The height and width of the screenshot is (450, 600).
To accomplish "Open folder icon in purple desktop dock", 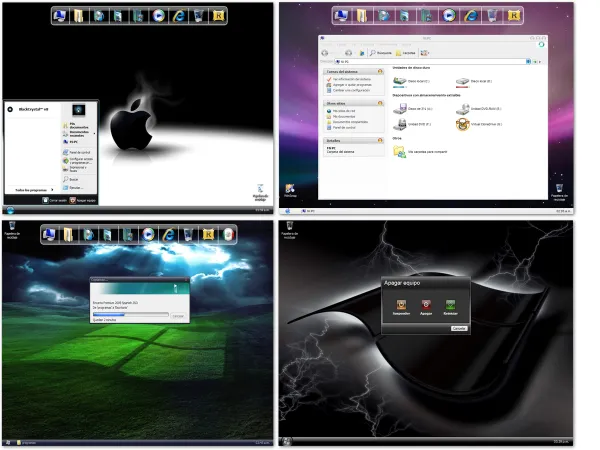I will coord(361,16).
